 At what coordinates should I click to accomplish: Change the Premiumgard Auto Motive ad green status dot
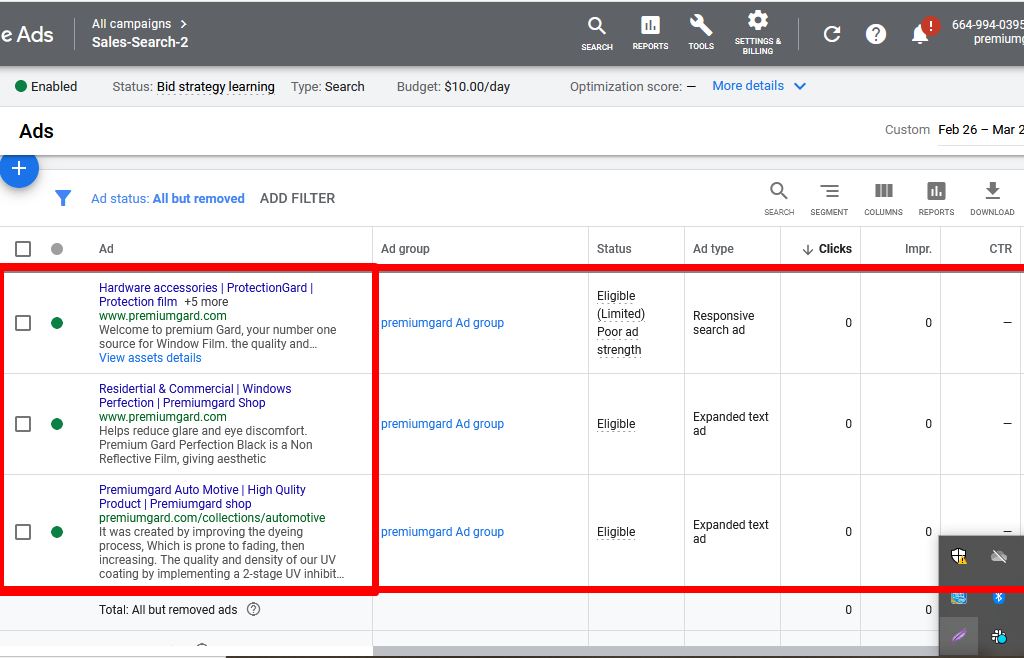57,531
